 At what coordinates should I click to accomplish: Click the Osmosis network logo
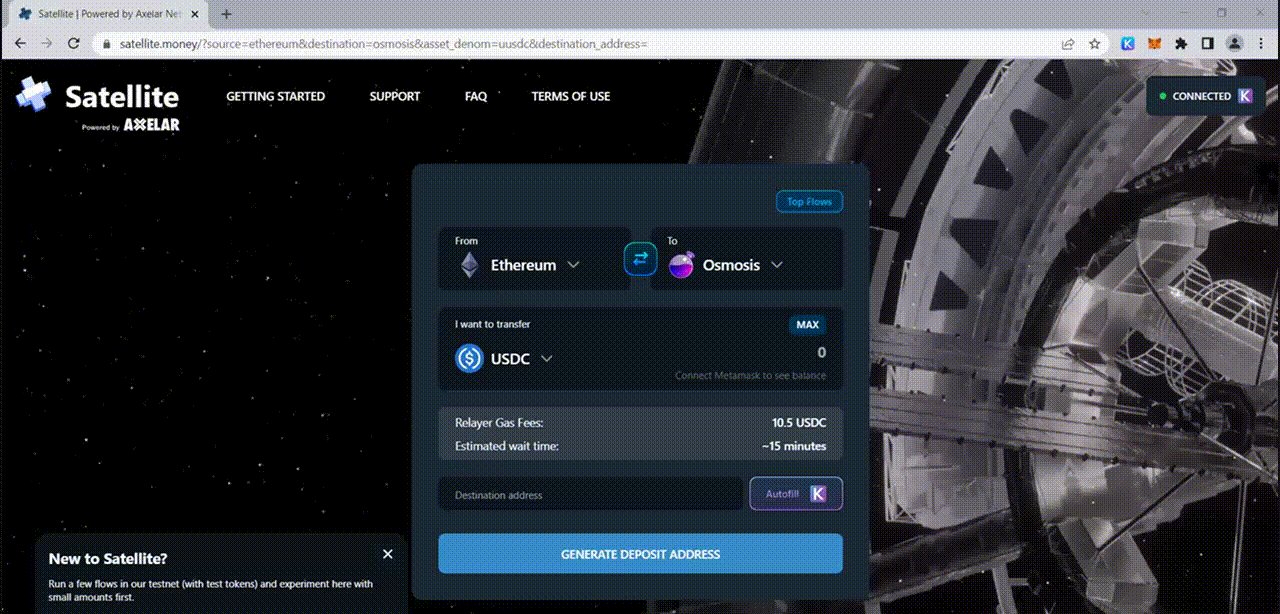pyautogui.click(x=681, y=264)
